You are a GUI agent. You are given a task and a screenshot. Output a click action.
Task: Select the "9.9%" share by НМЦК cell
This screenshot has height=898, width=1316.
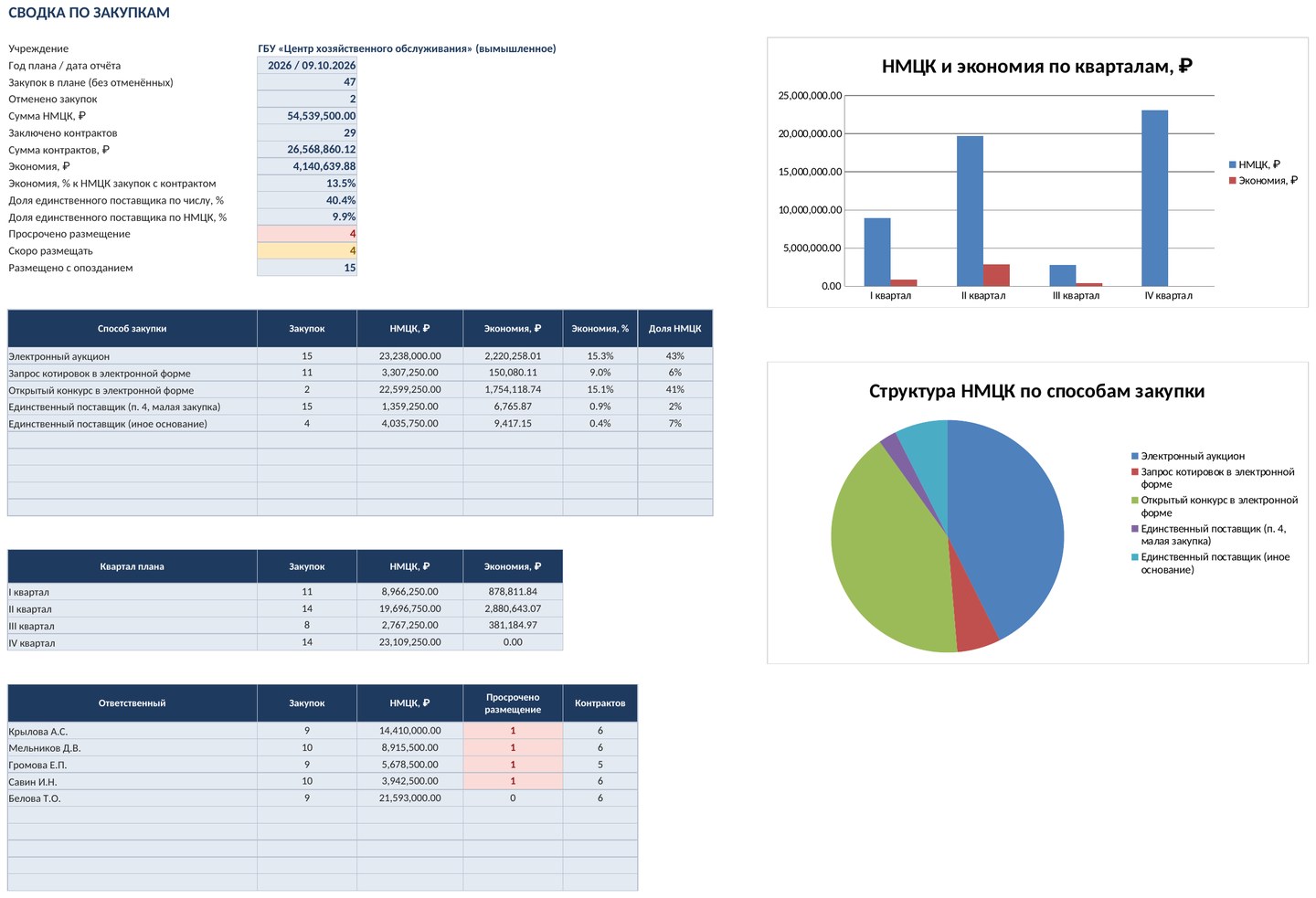coord(307,217)
